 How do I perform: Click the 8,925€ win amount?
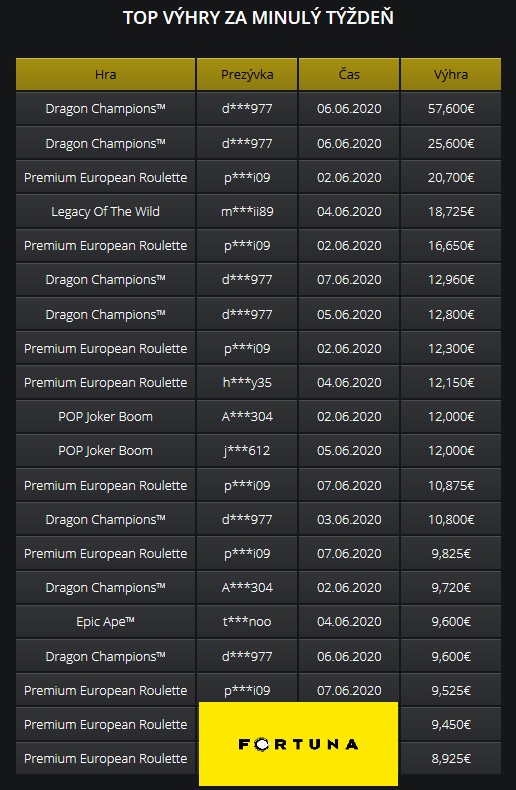pos(451,758)
